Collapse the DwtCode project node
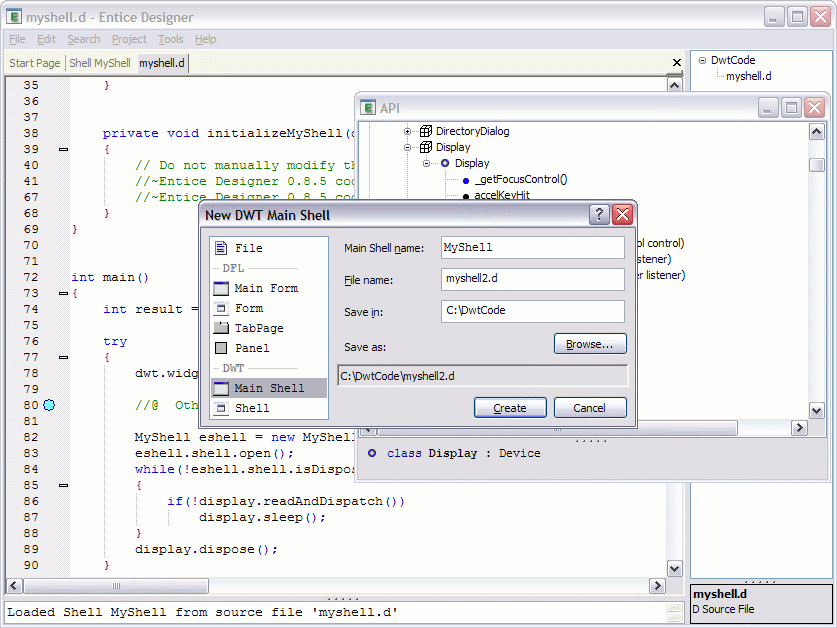This screenshot has width=837, height=628. point(702,60)
